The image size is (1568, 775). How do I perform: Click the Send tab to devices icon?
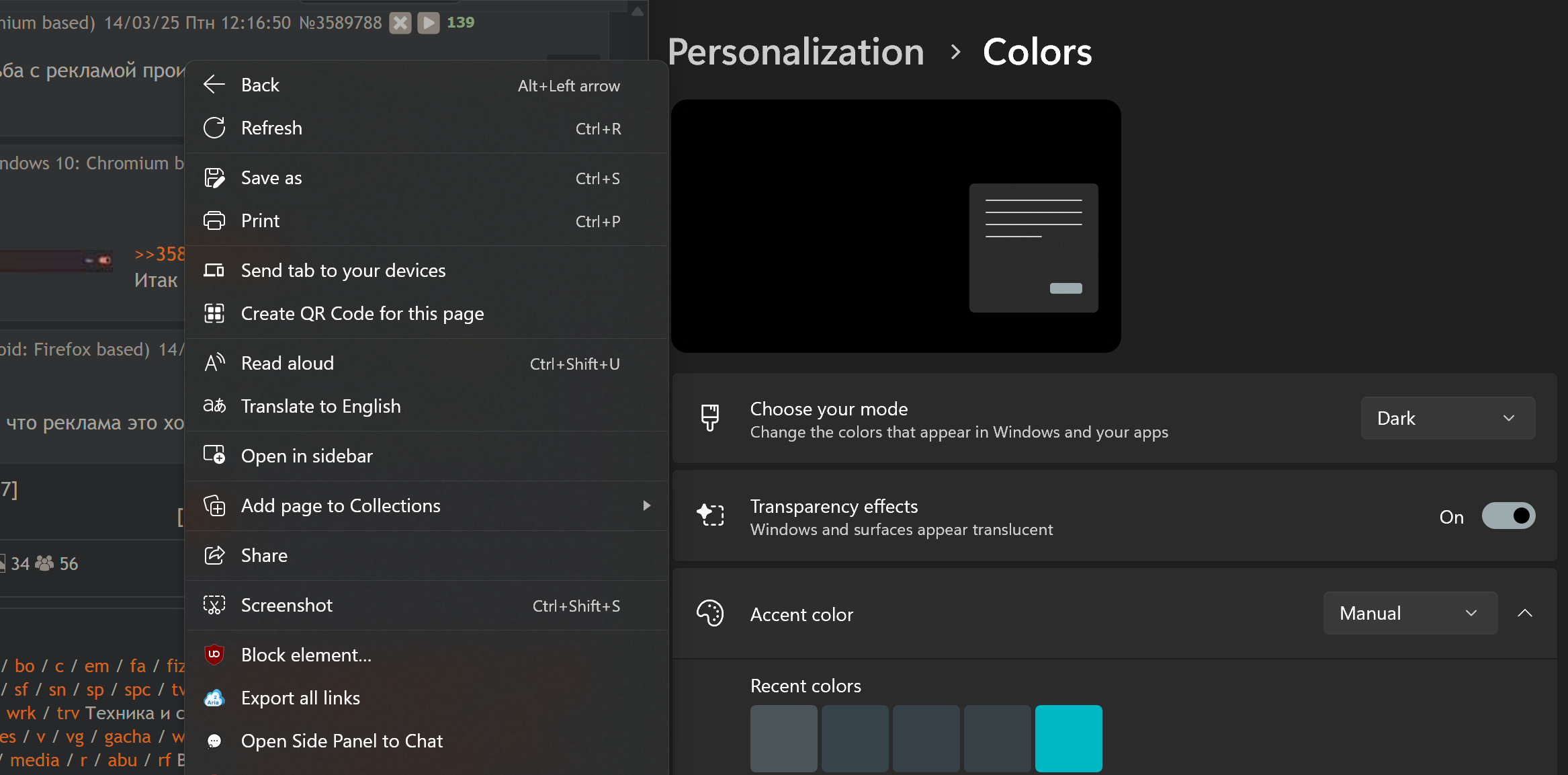click(x=214, y=270)
